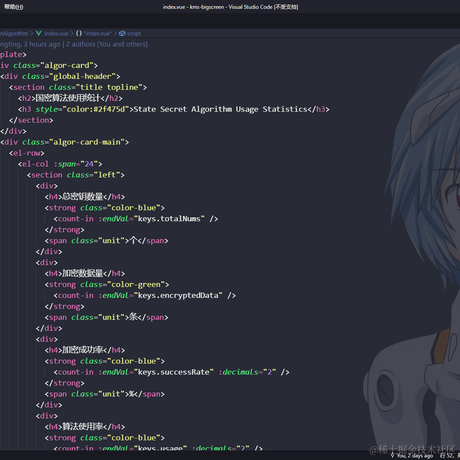Screen dimensions: 460x460
Task: Click the "algor-card-main" div line
Action: click(x=65, y=142)
